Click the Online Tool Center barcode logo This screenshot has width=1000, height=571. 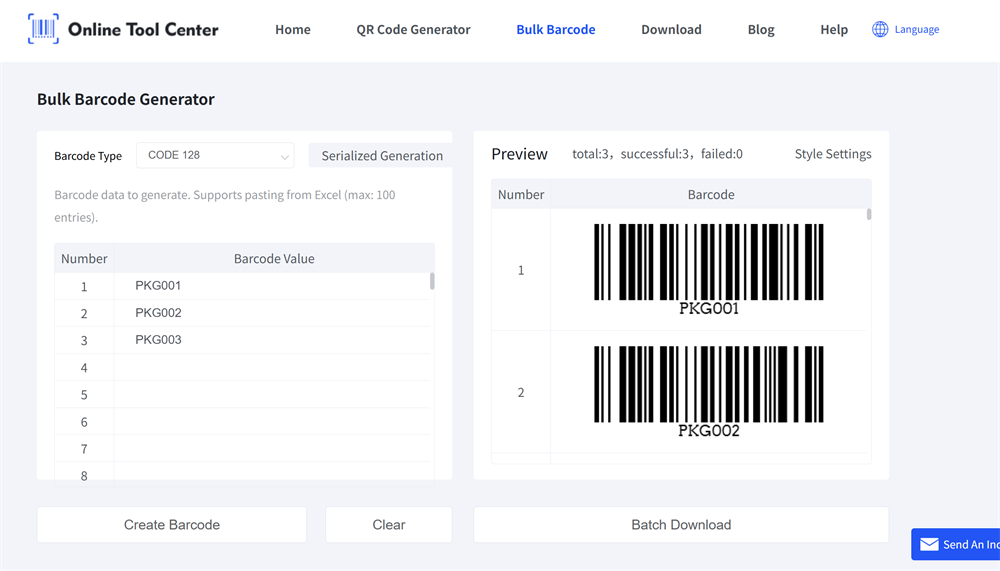pos(43,29)
